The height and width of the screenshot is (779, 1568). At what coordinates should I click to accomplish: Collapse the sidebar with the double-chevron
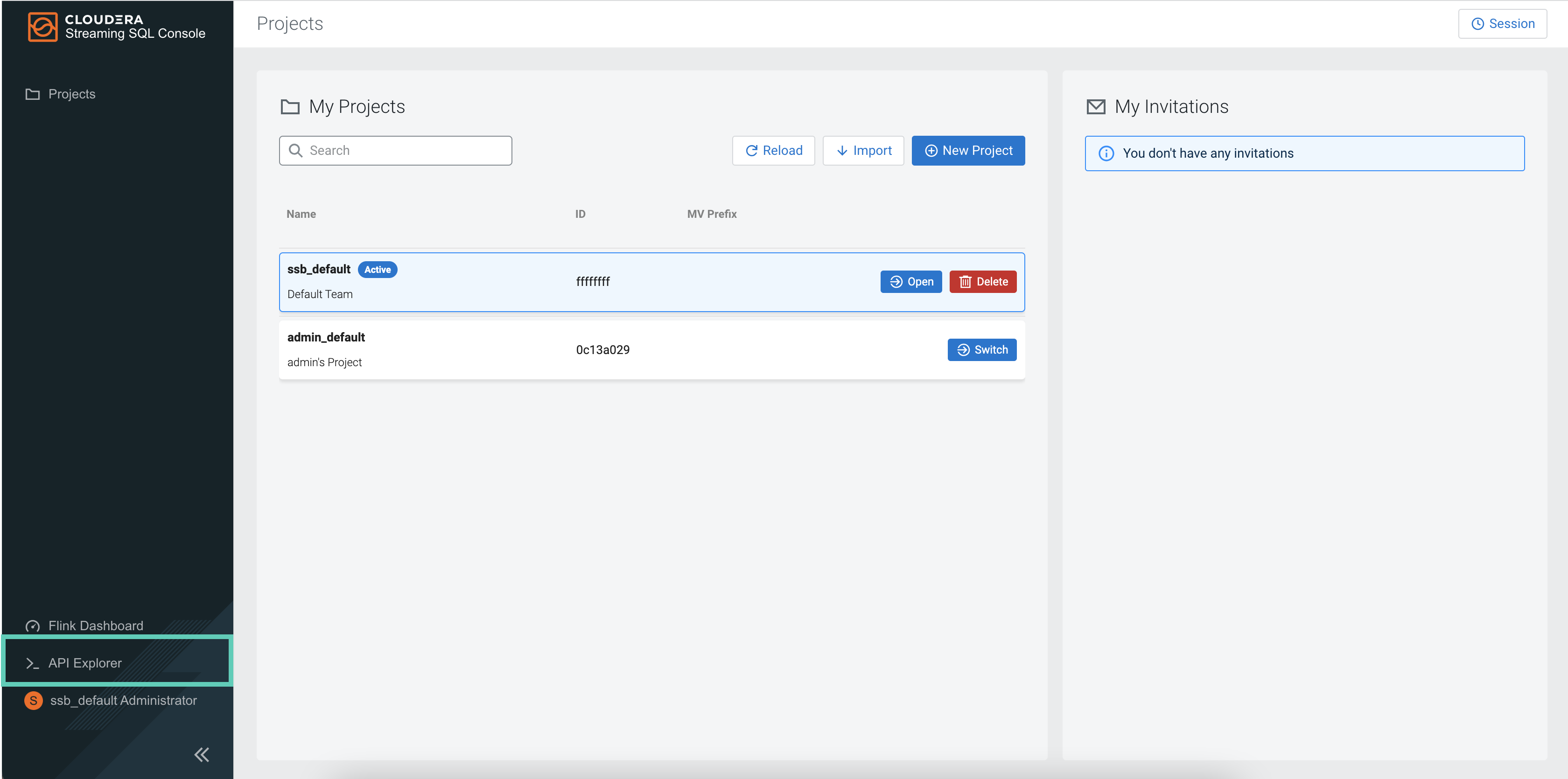point(201,754)
